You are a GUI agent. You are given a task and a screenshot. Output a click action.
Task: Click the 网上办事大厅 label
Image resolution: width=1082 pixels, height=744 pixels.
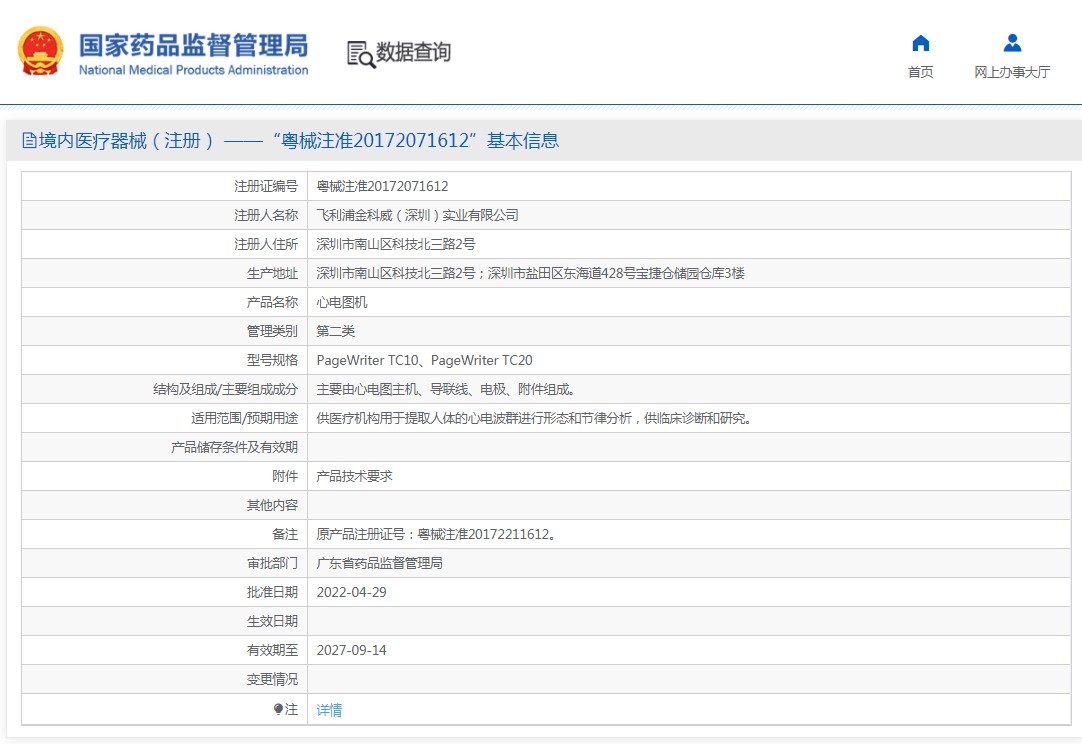click(1012, 72)
